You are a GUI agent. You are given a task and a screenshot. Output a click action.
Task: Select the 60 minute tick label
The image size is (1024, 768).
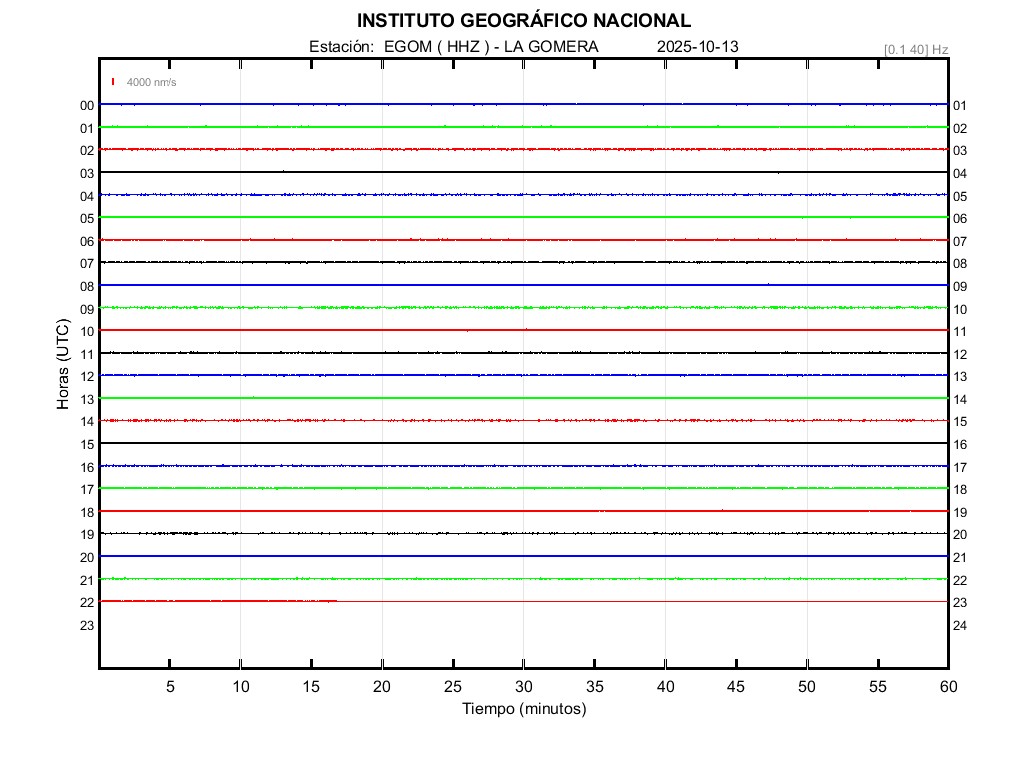click(x=947, y=687)
